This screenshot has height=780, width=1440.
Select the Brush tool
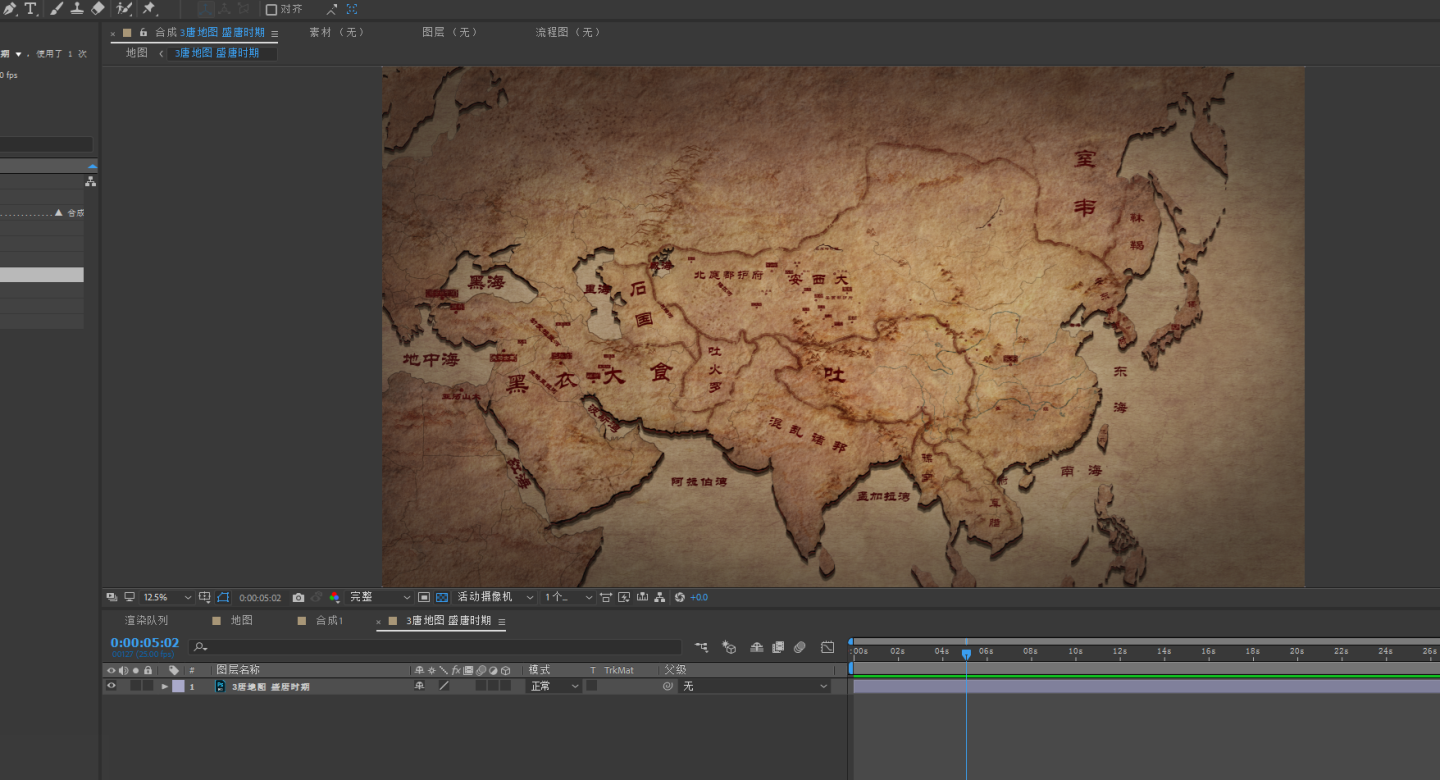click(56, 8)
